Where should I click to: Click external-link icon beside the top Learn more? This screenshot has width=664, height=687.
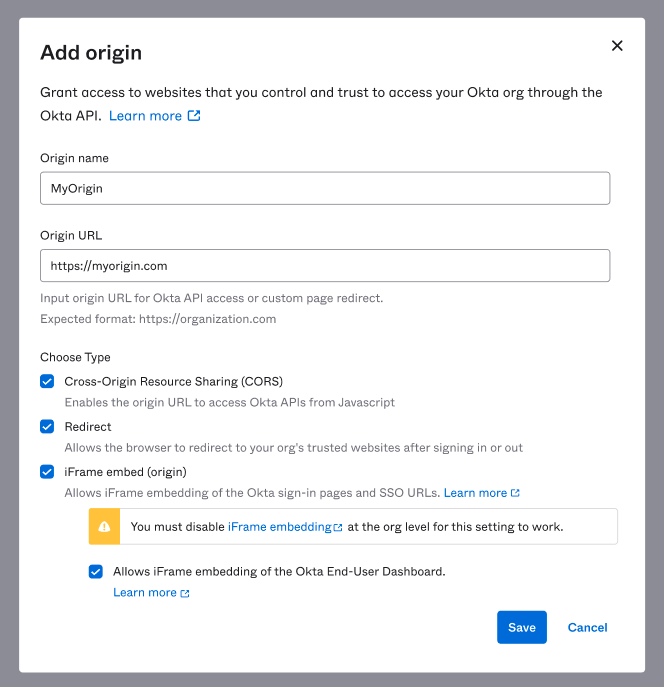(x=195, y=116)
